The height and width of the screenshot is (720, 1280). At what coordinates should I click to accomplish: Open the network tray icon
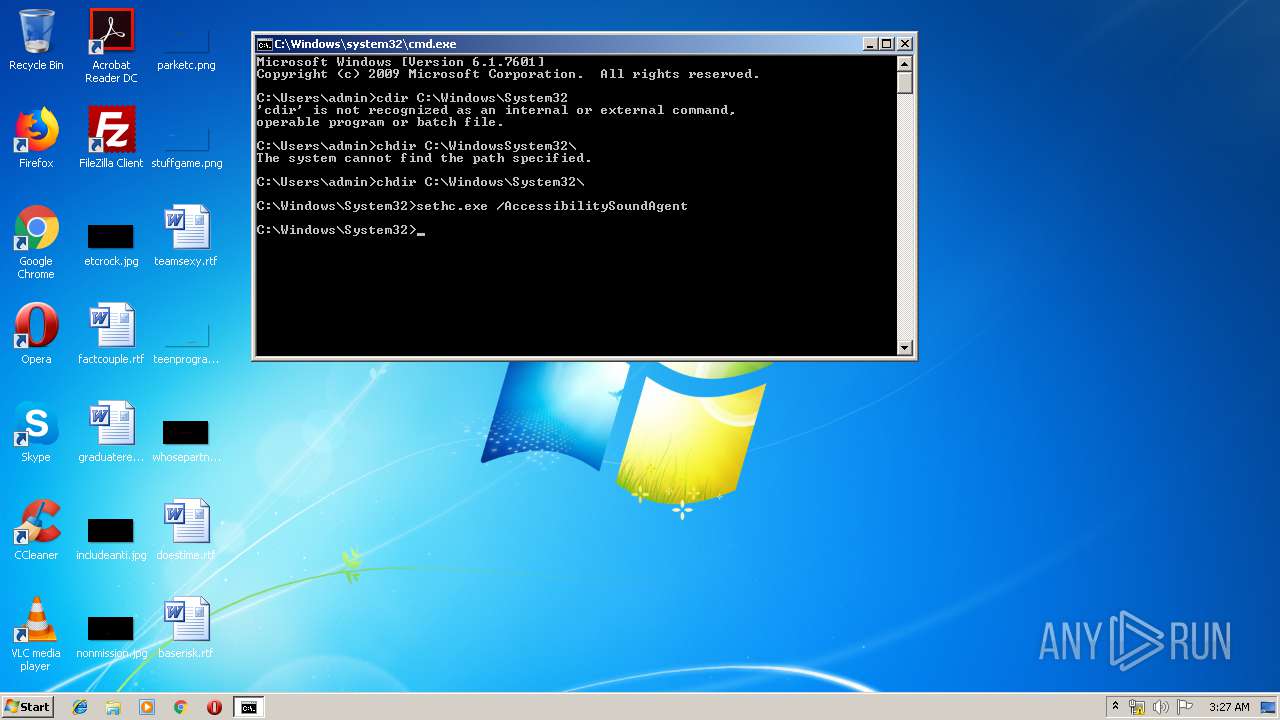point(1137,707)
